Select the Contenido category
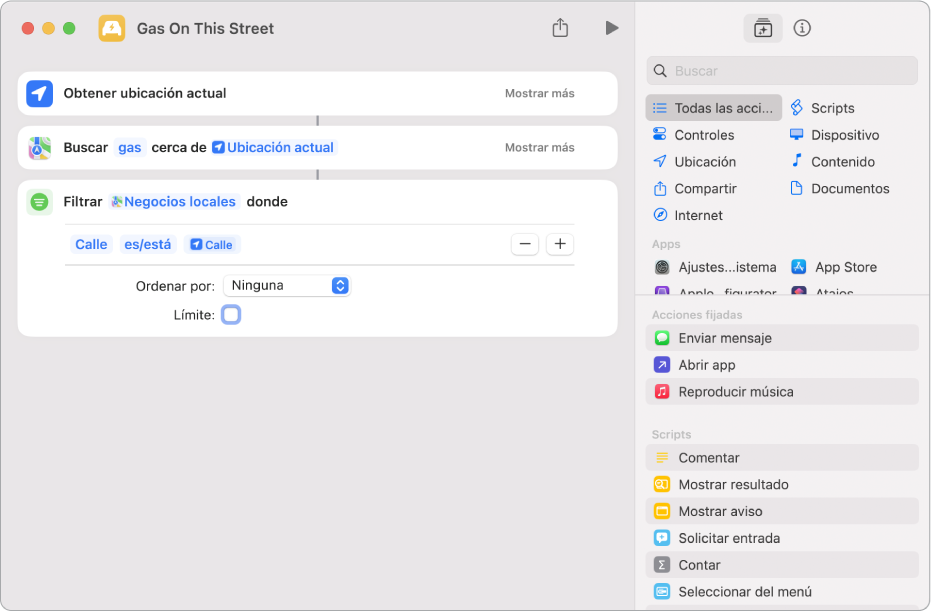Image resolution: width=931 pixels, height=612 pixels. [x=832, y=161]
